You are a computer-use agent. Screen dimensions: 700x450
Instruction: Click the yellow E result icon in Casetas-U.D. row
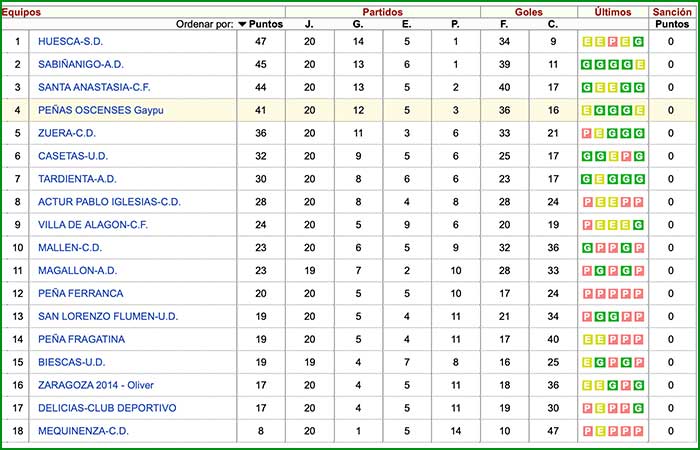(x=612, y=156)
